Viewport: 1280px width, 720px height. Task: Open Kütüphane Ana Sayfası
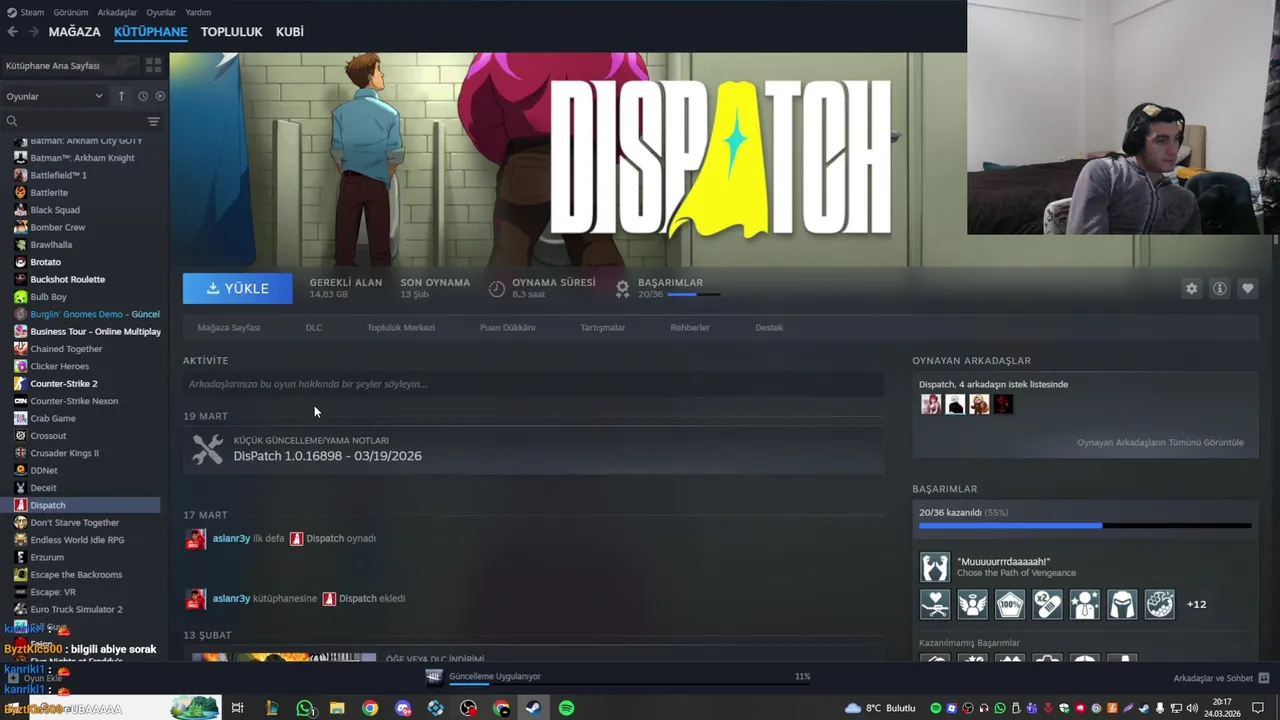(52, 65)
